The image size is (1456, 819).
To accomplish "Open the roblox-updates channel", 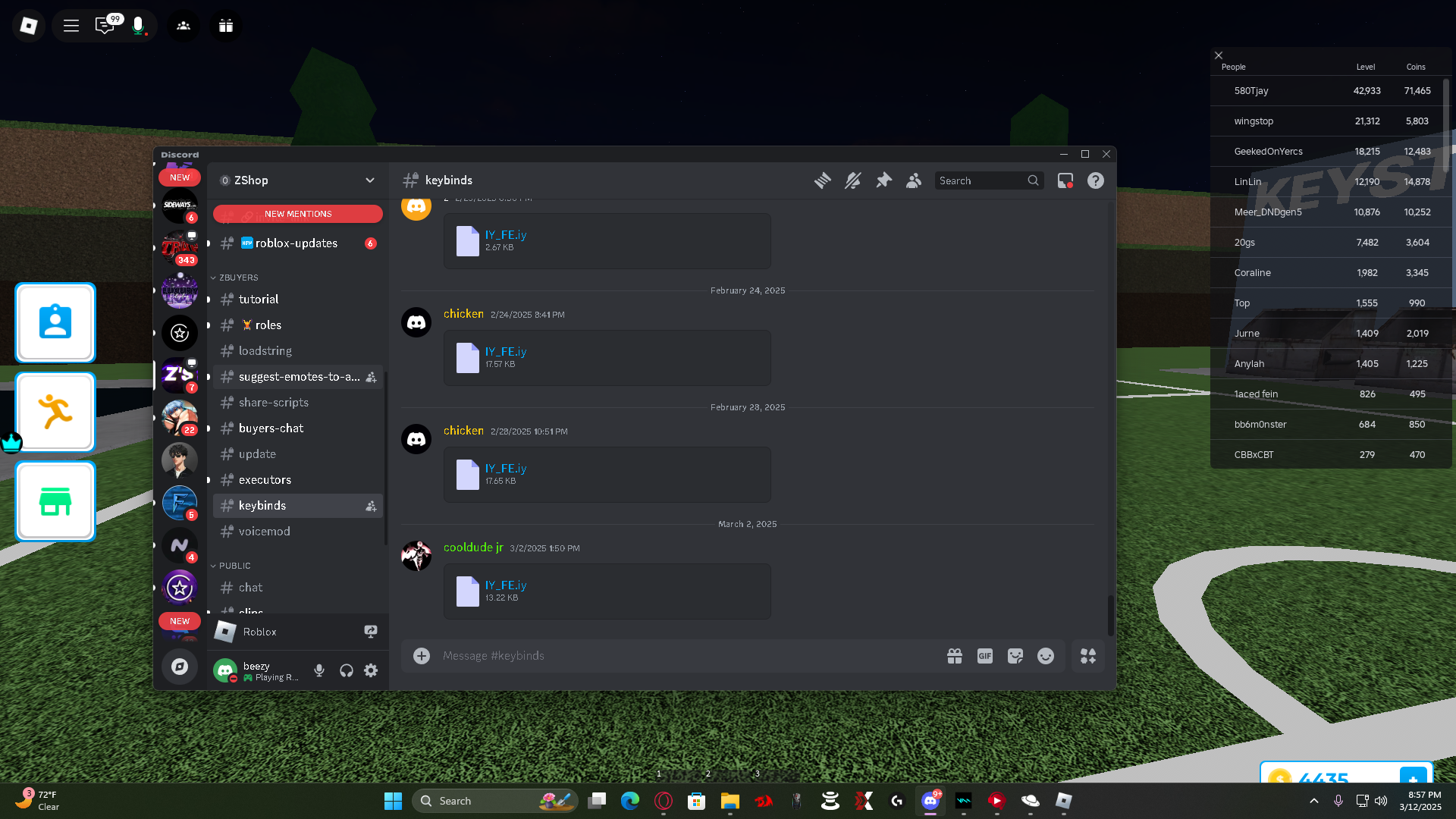I will click(298, 243).
